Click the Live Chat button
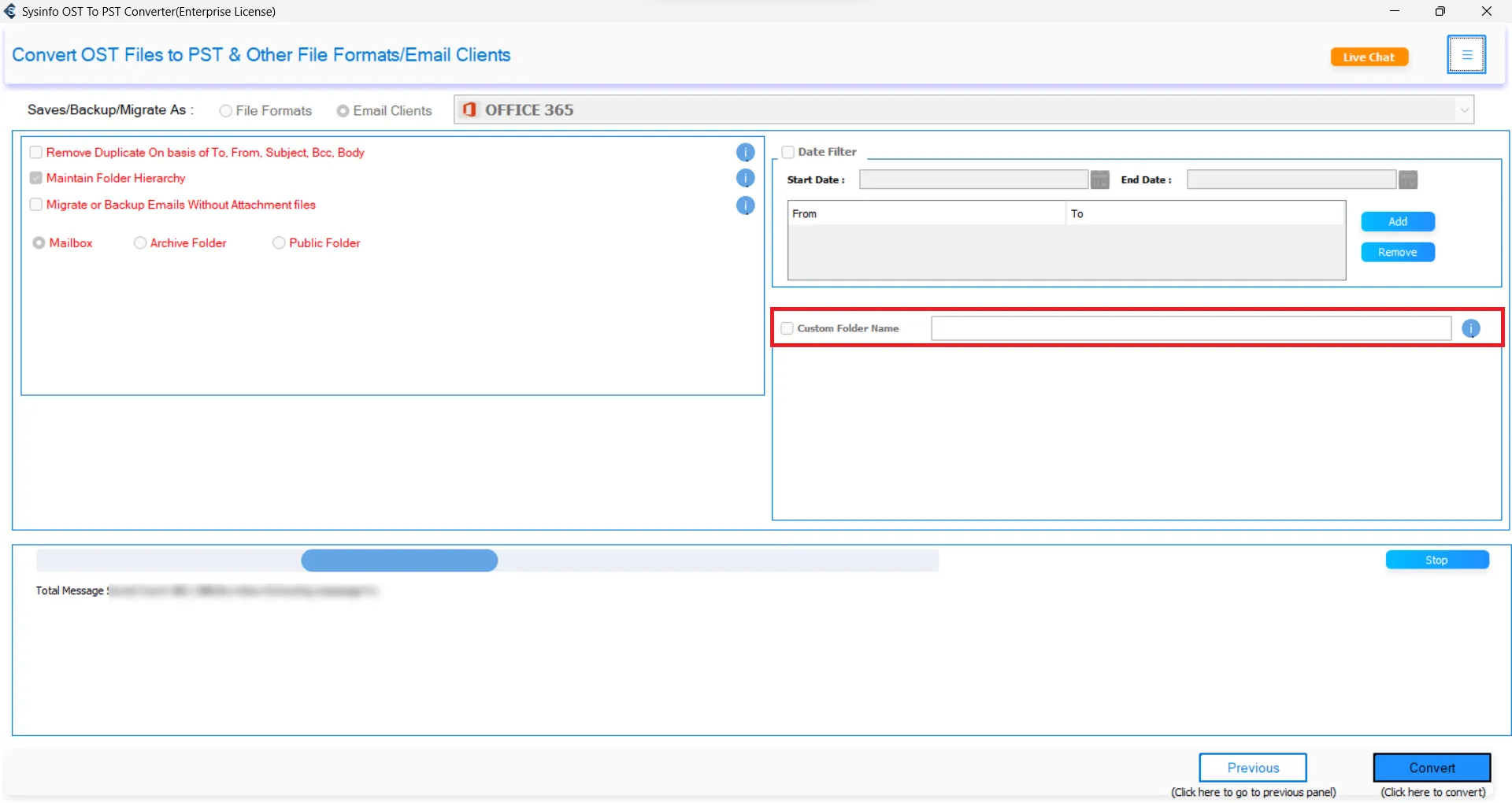Screen dimensions: 1512x803 point(1369,57)
